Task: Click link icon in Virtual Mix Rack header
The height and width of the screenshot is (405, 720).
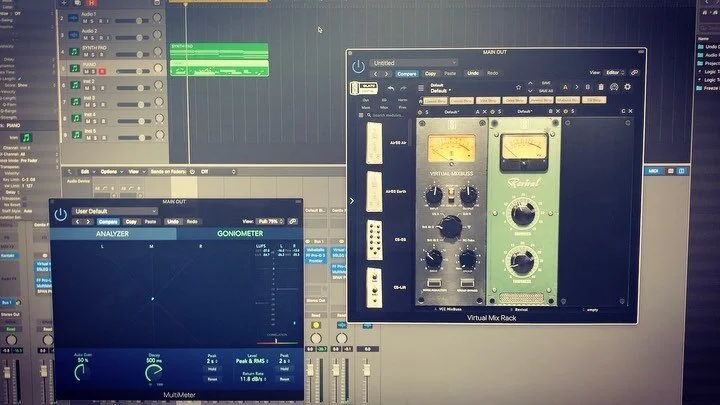Action: [634, 73]
